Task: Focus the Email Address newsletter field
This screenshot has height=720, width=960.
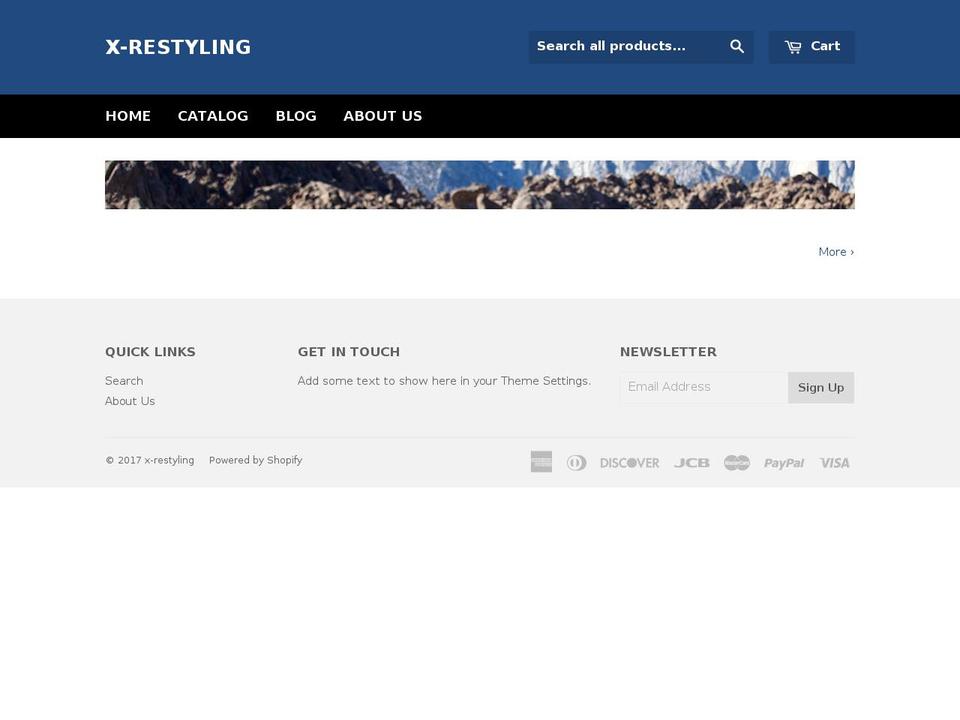Action: pyautogui.click(x=704, y=388)
